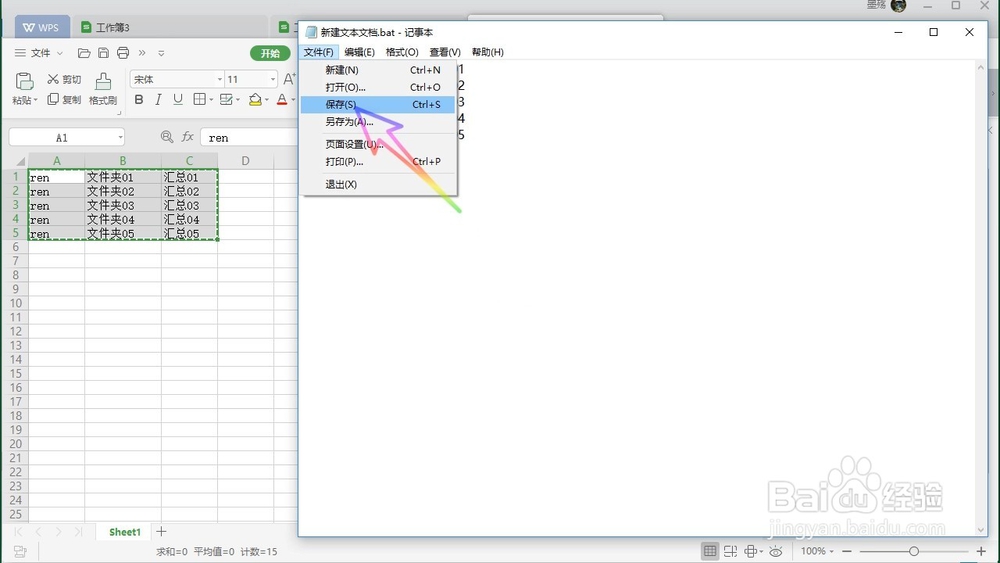Open Notepad 查看(V) menu

445,52
